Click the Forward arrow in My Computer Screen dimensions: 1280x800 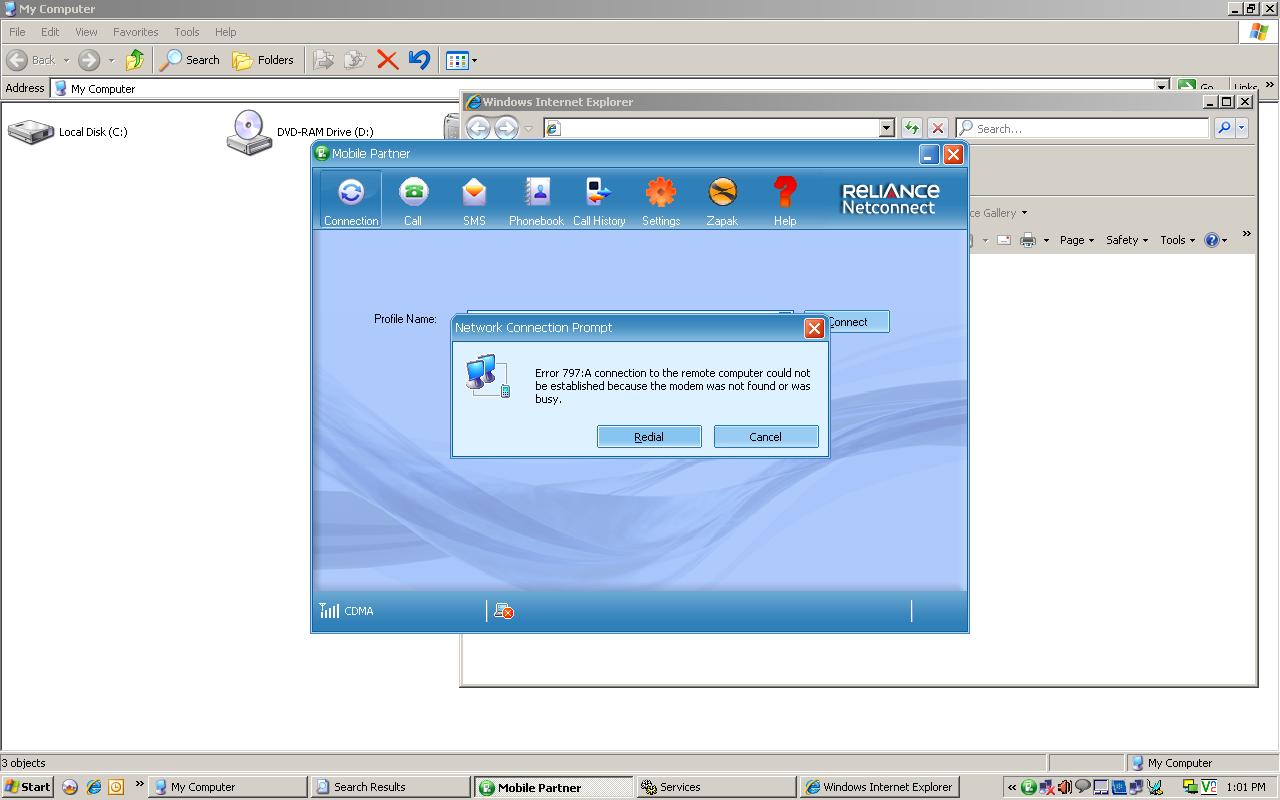[89, 60]
